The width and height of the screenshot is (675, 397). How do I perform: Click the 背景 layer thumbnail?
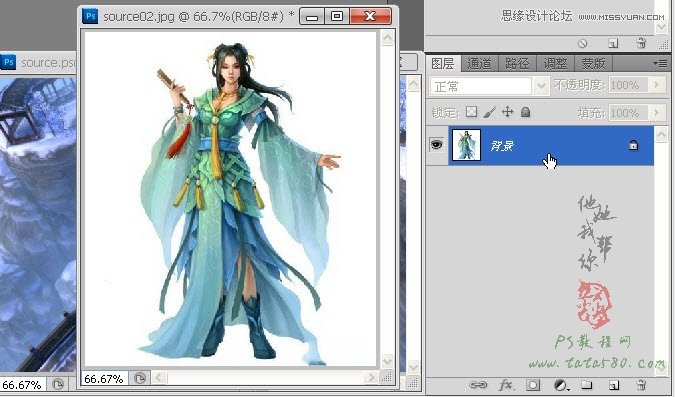466,145
